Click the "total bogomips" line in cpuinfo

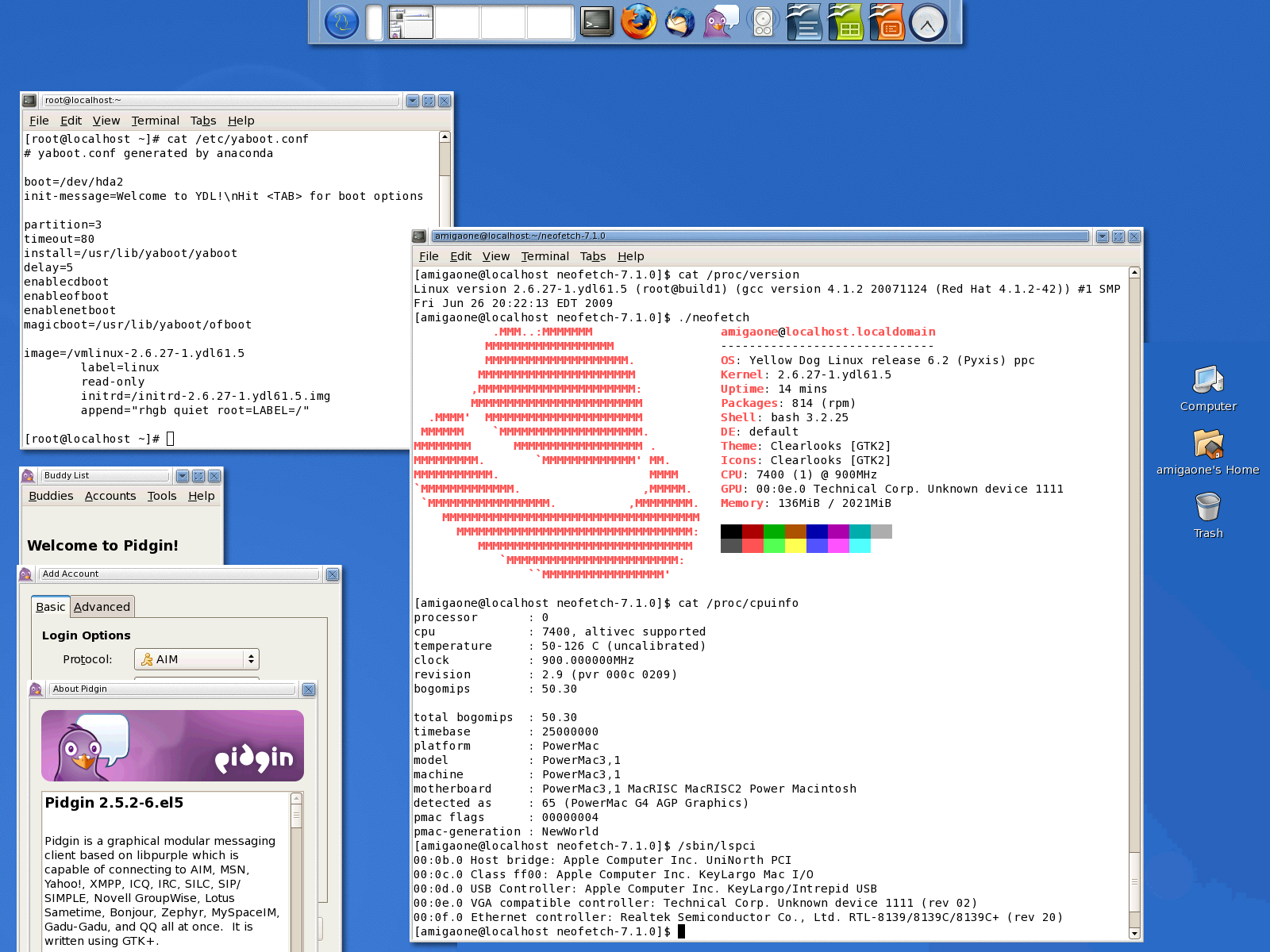pyautogui.click(x=495, y=718)
